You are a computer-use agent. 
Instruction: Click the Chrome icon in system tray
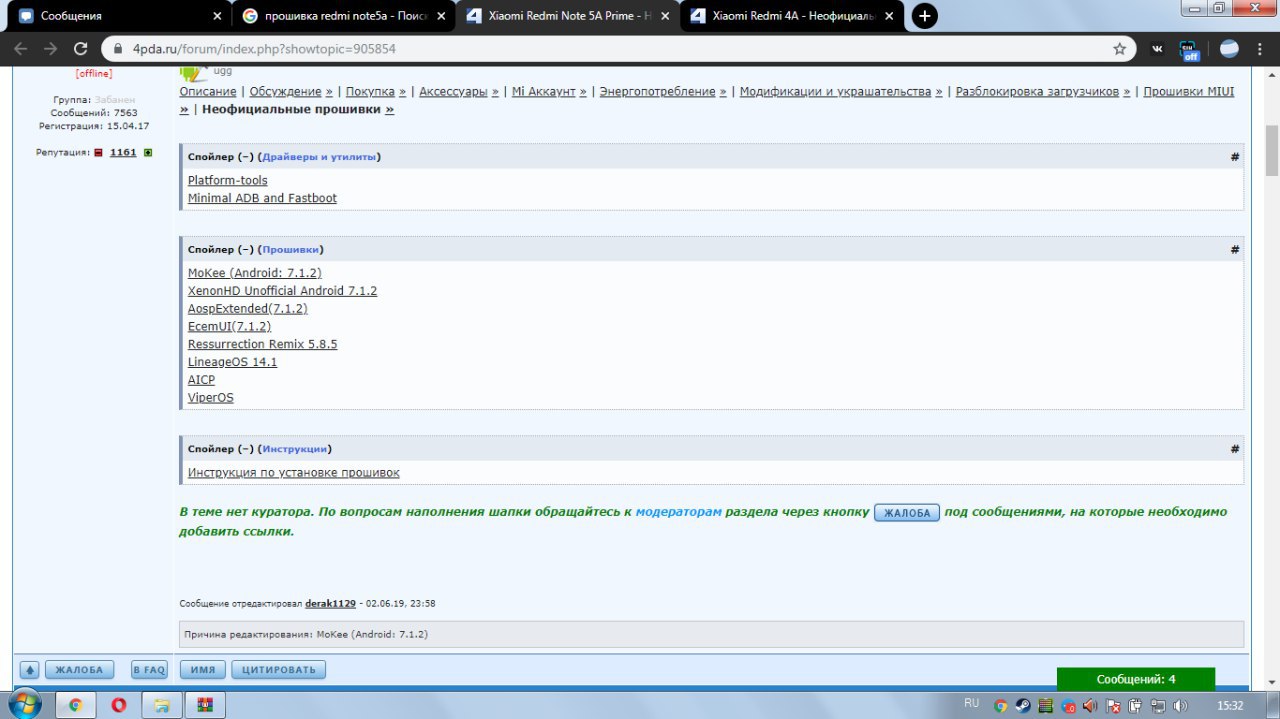[1002, 706]
